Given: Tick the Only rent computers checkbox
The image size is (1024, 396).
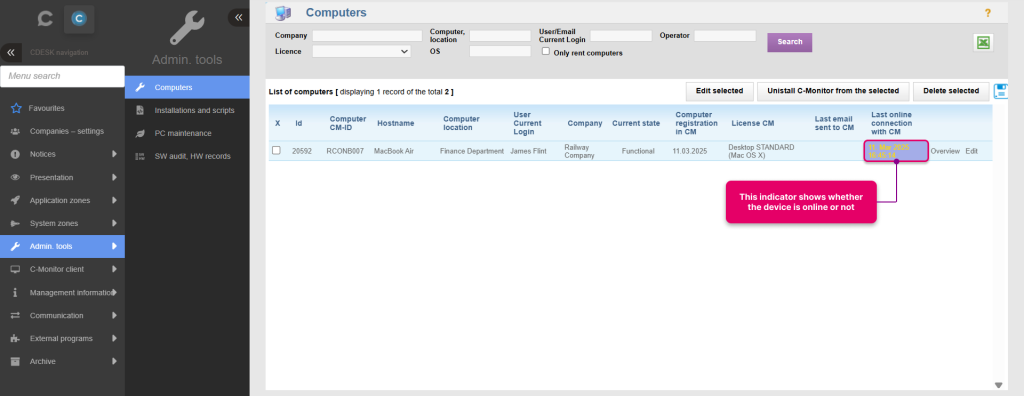Looking at the screenshot, I should point(546,52).
